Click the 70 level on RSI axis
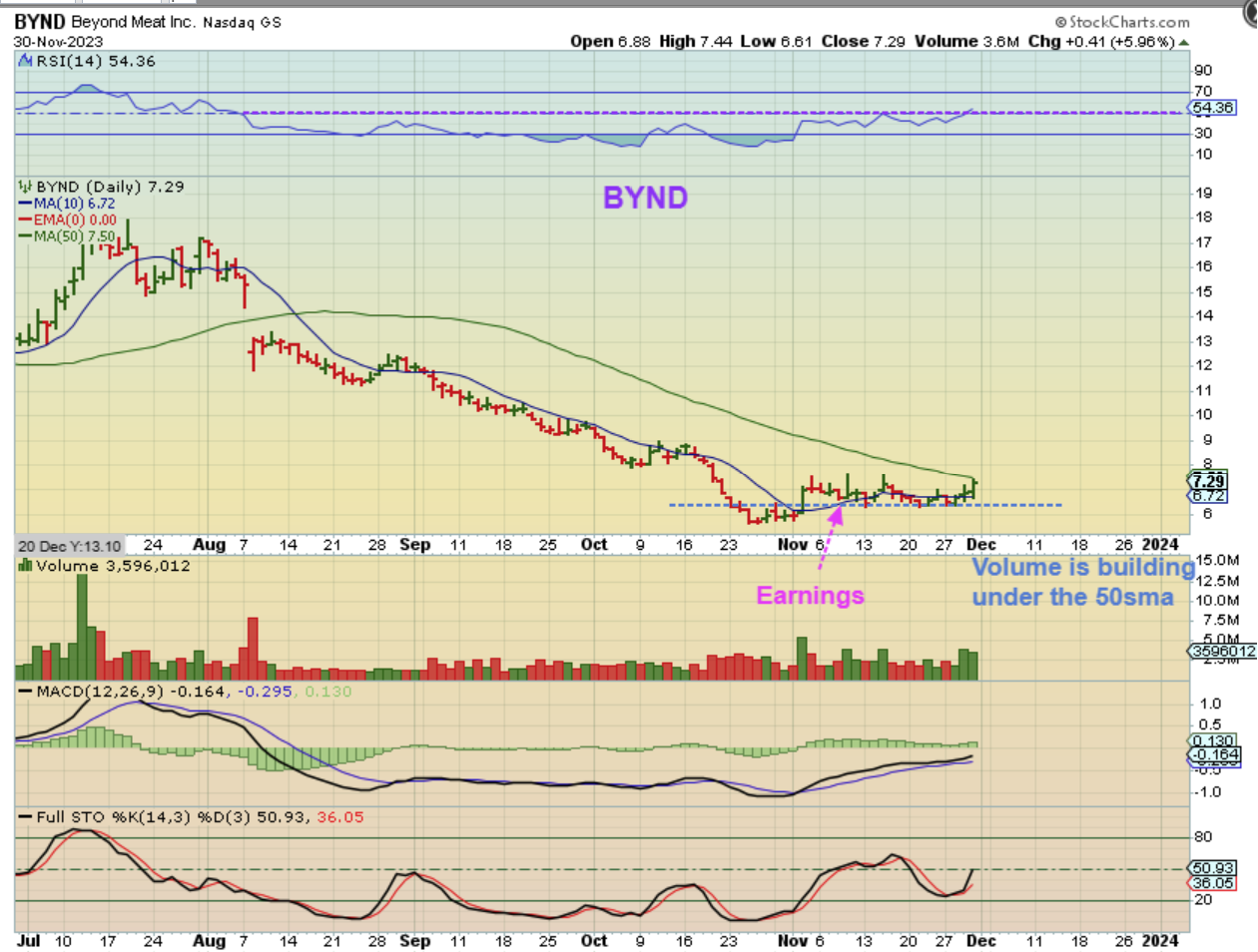This screenshot has width=1258, height=952. [x=1203, y=92]
